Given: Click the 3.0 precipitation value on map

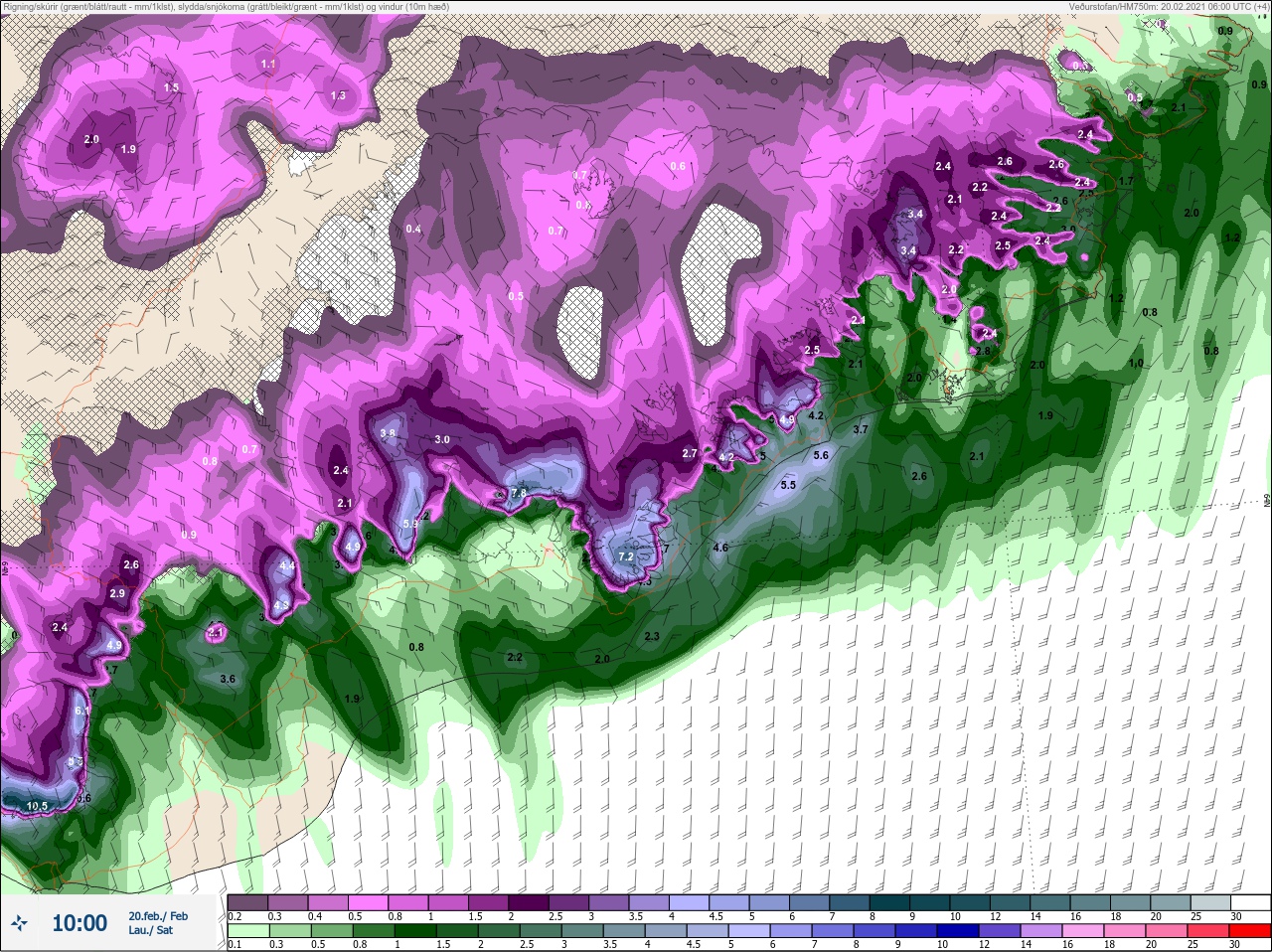Looking at the screenshot, I should [442, 439].
